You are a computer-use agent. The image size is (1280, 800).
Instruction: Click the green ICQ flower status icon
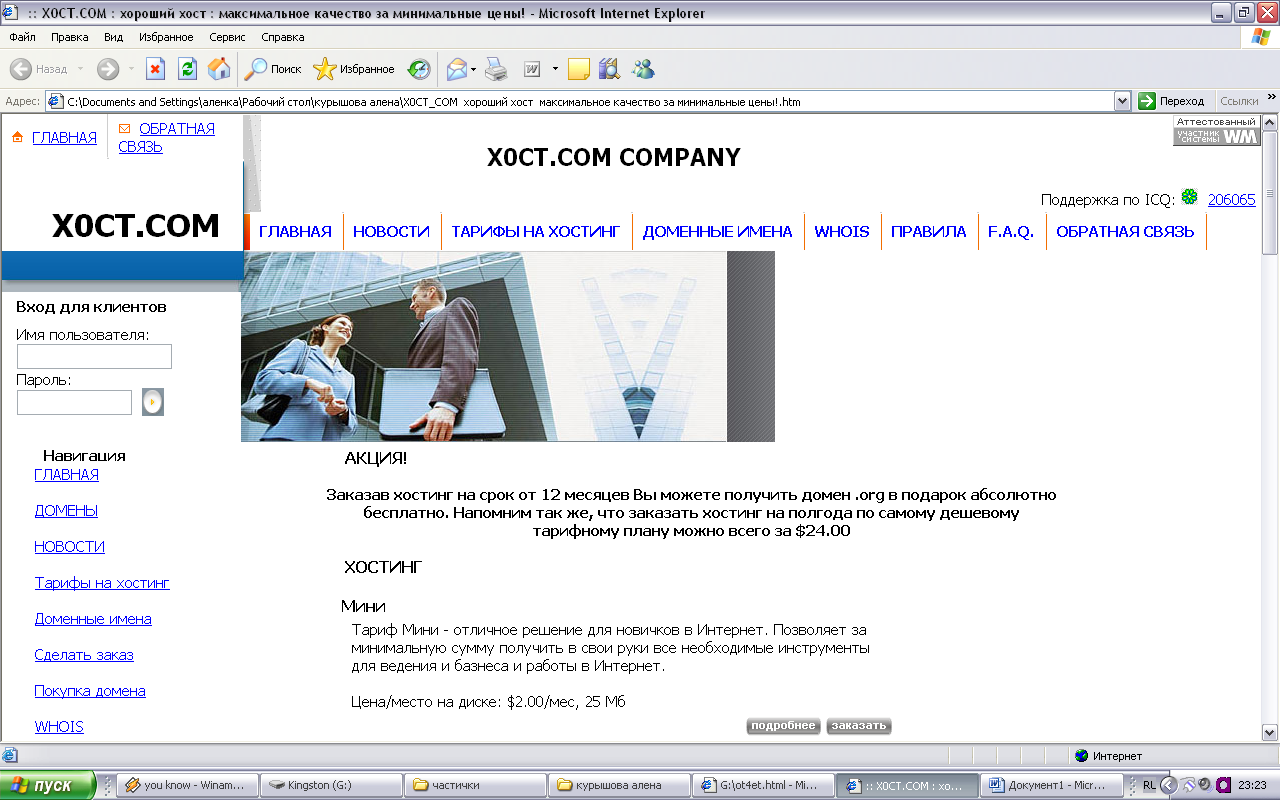(1189, 197)
